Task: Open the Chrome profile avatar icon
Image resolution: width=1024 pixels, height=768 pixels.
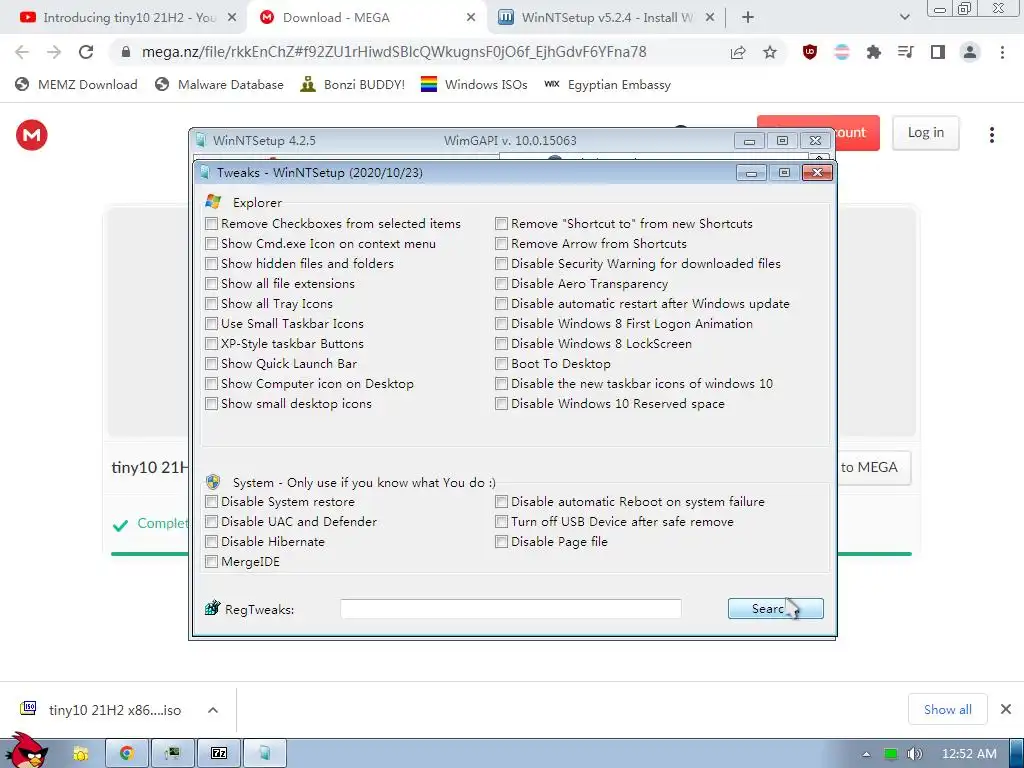Action: tap(970, 52)
